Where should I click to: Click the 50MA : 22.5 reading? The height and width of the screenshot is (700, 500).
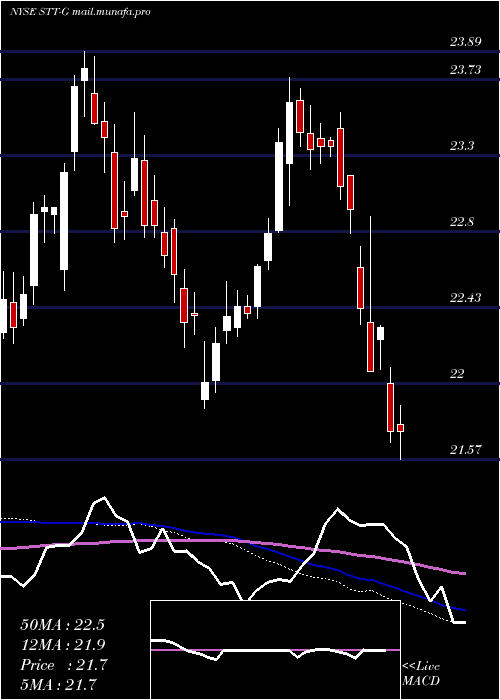[x=62, y=625]
